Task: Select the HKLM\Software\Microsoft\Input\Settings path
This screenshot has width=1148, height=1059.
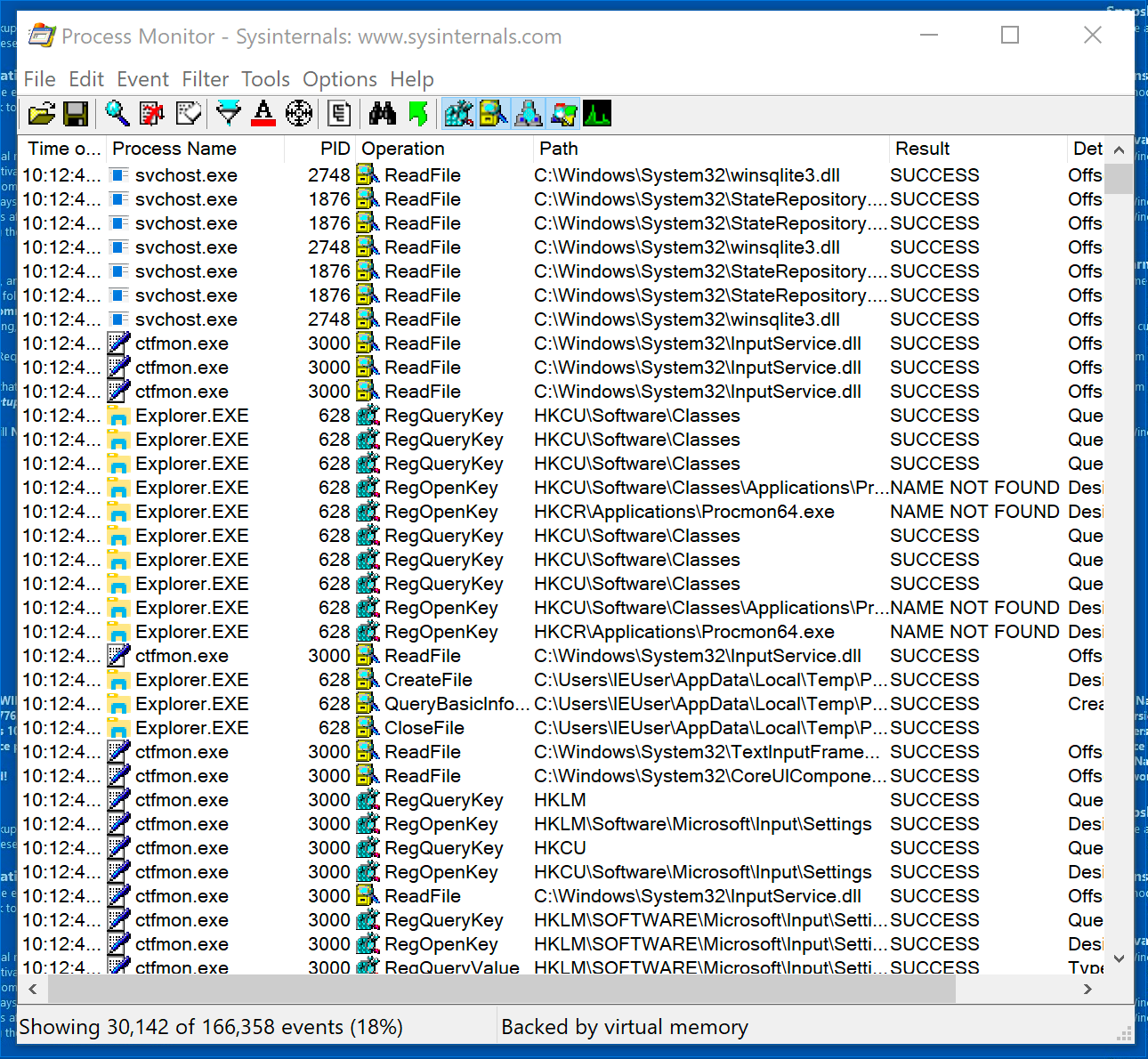Action: point(703,824)
